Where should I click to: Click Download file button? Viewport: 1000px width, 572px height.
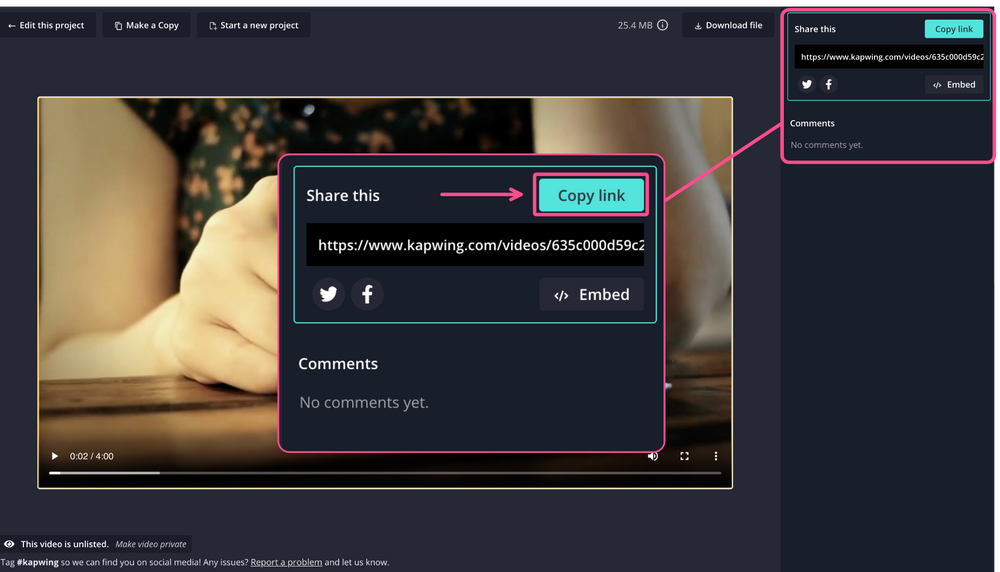point(727,25)
